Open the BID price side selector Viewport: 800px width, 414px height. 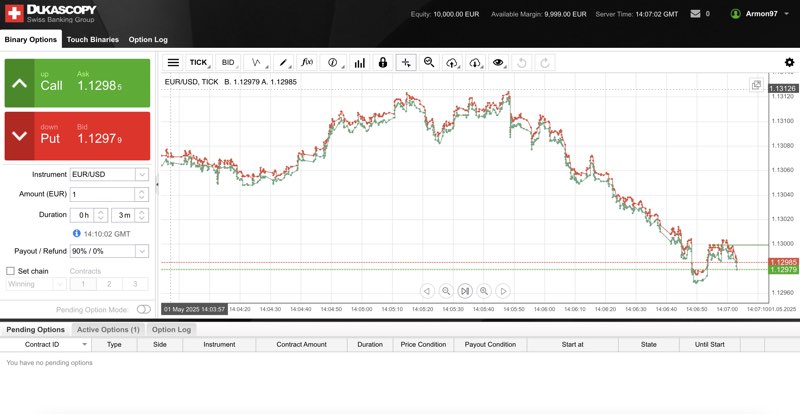[x=229, y=63]
